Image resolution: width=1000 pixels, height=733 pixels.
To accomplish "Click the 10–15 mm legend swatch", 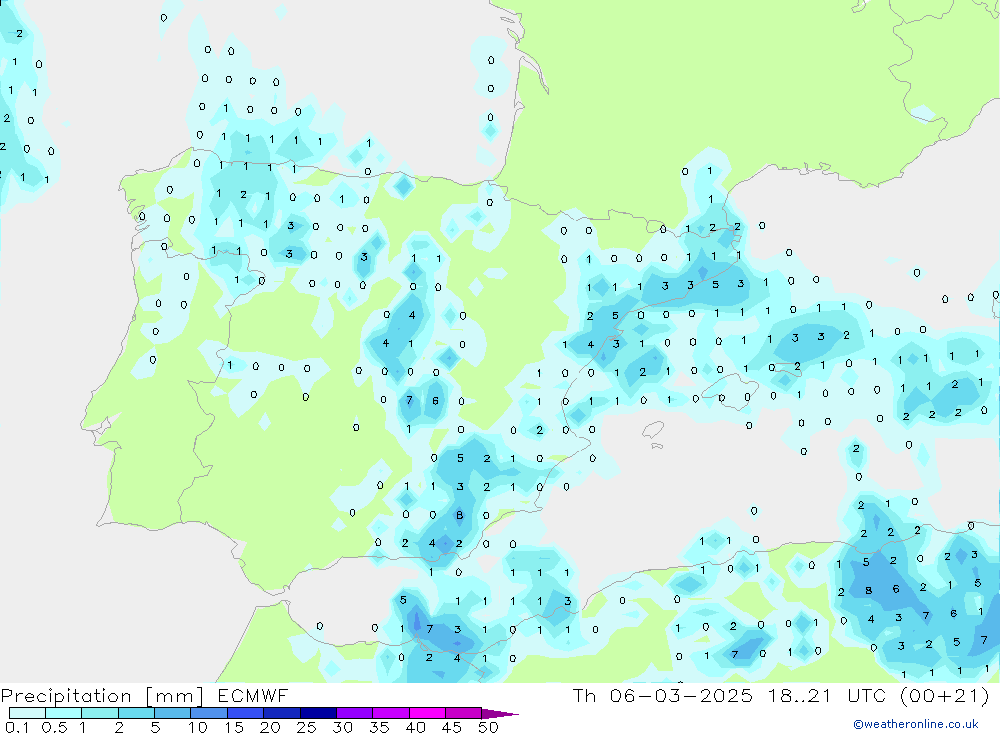I will (x=209, y=713).
